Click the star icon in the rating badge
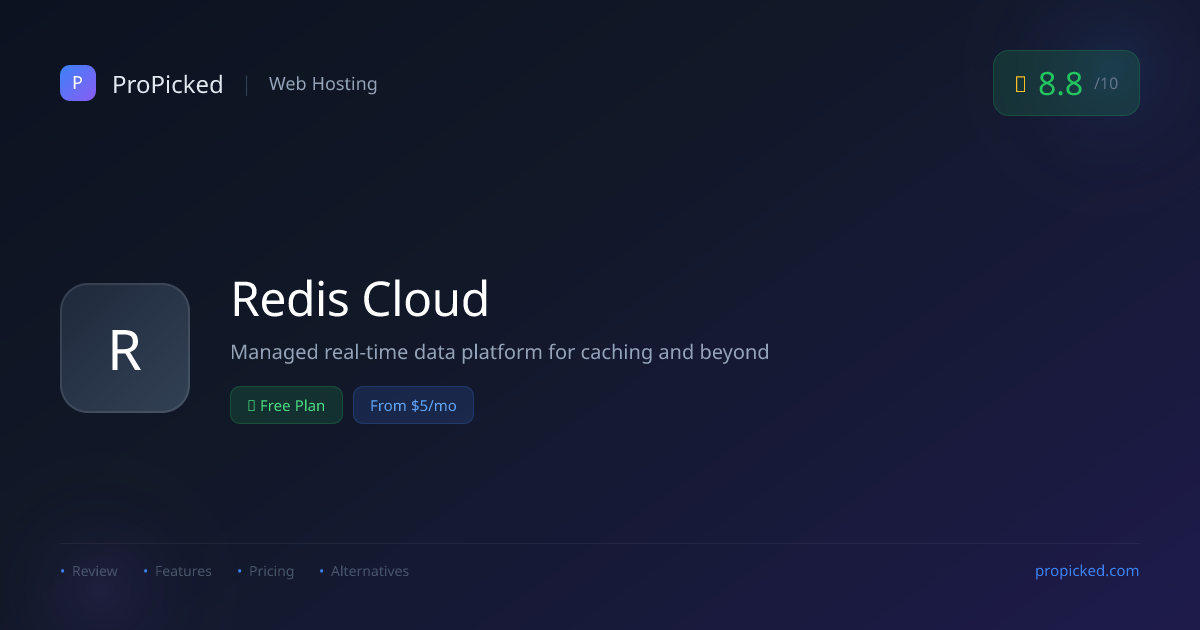 pyautogui.click(x=1020, y=84)
